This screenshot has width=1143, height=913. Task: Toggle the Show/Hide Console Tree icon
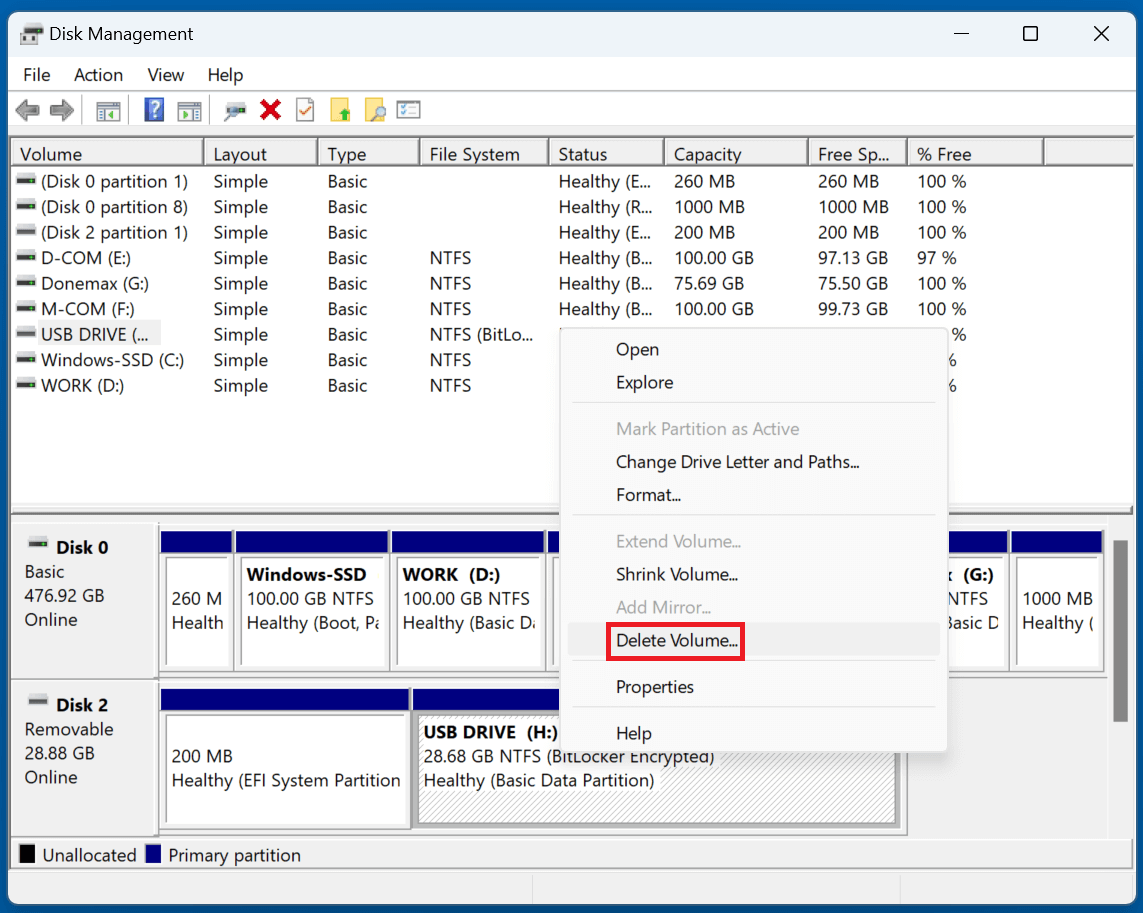(x=107, y=110)
